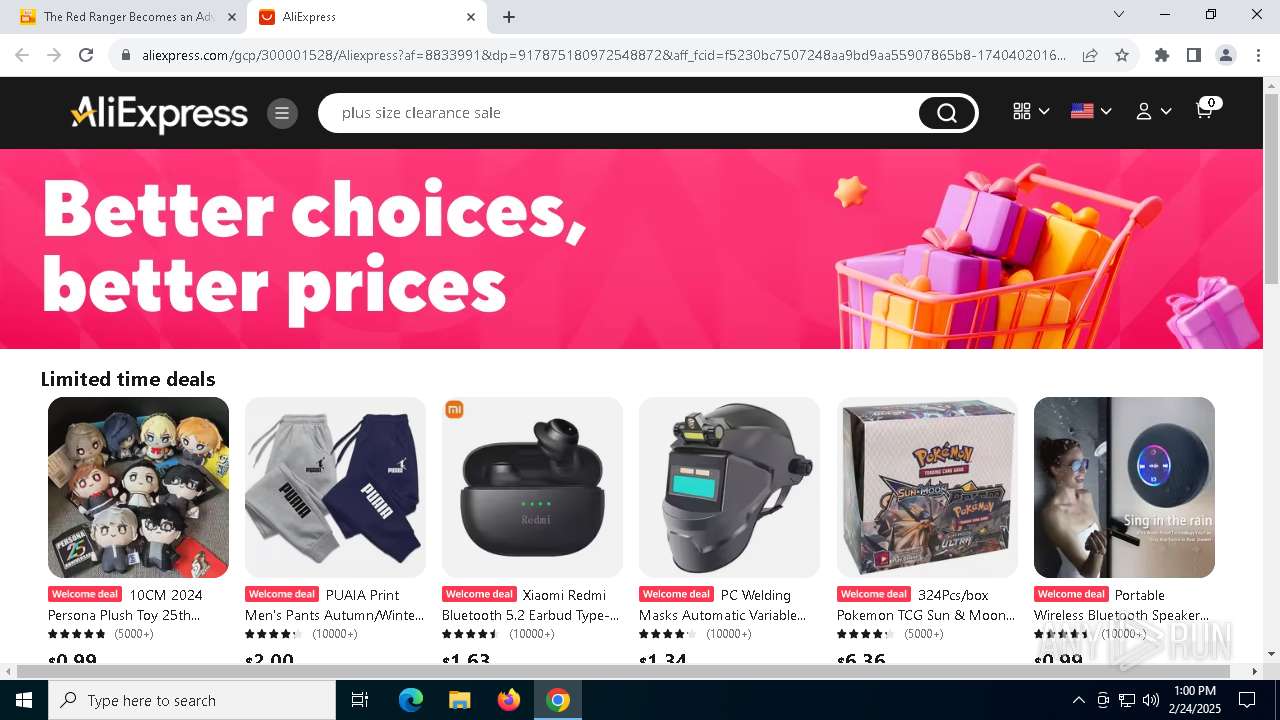
Task: Expand the account profile dropdown
Action: 1153,112
